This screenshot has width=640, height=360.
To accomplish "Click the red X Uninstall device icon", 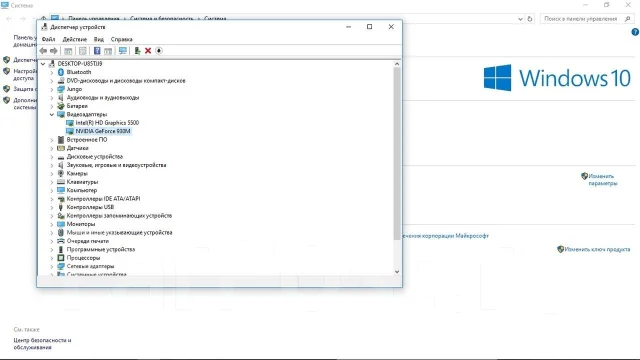I will click(148, 51).
